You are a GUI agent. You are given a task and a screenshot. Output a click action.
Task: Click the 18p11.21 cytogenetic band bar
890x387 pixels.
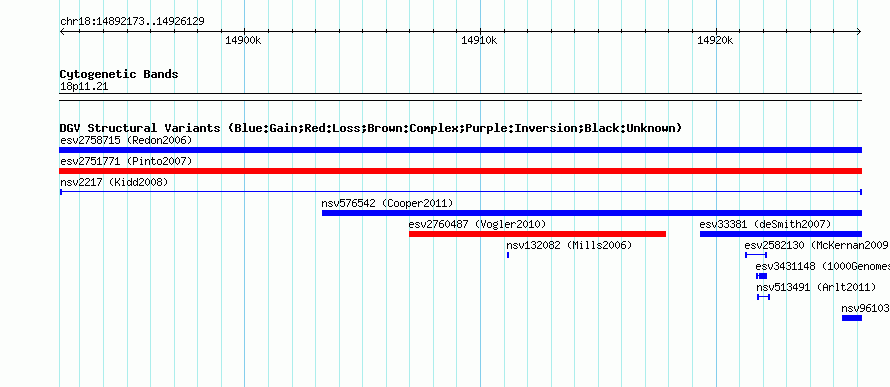point(460,97)
